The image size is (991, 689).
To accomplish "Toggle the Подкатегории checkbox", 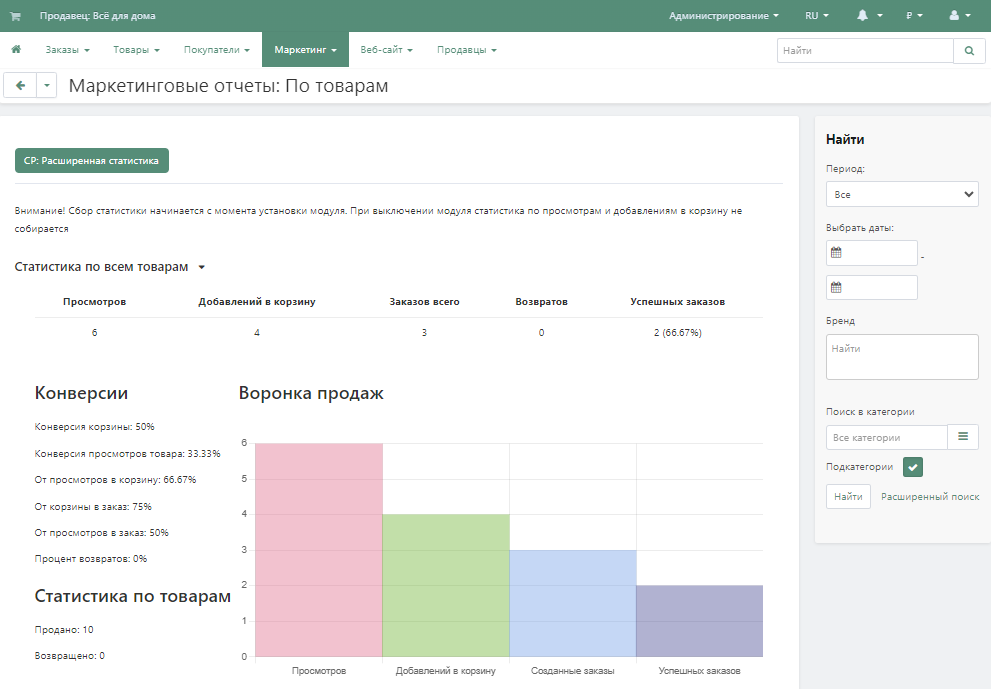I will tap(912, 467).
